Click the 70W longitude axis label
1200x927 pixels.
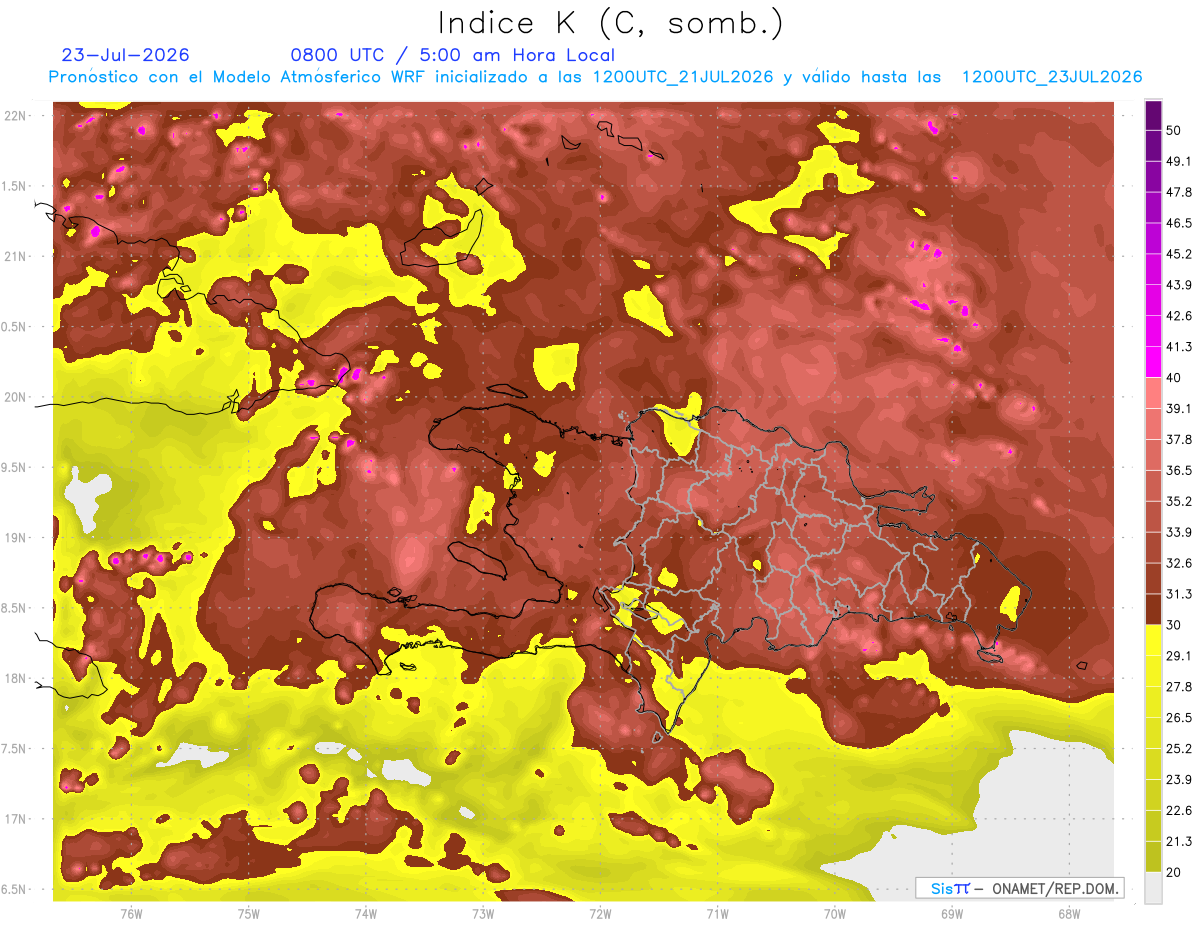coord(834,913)
